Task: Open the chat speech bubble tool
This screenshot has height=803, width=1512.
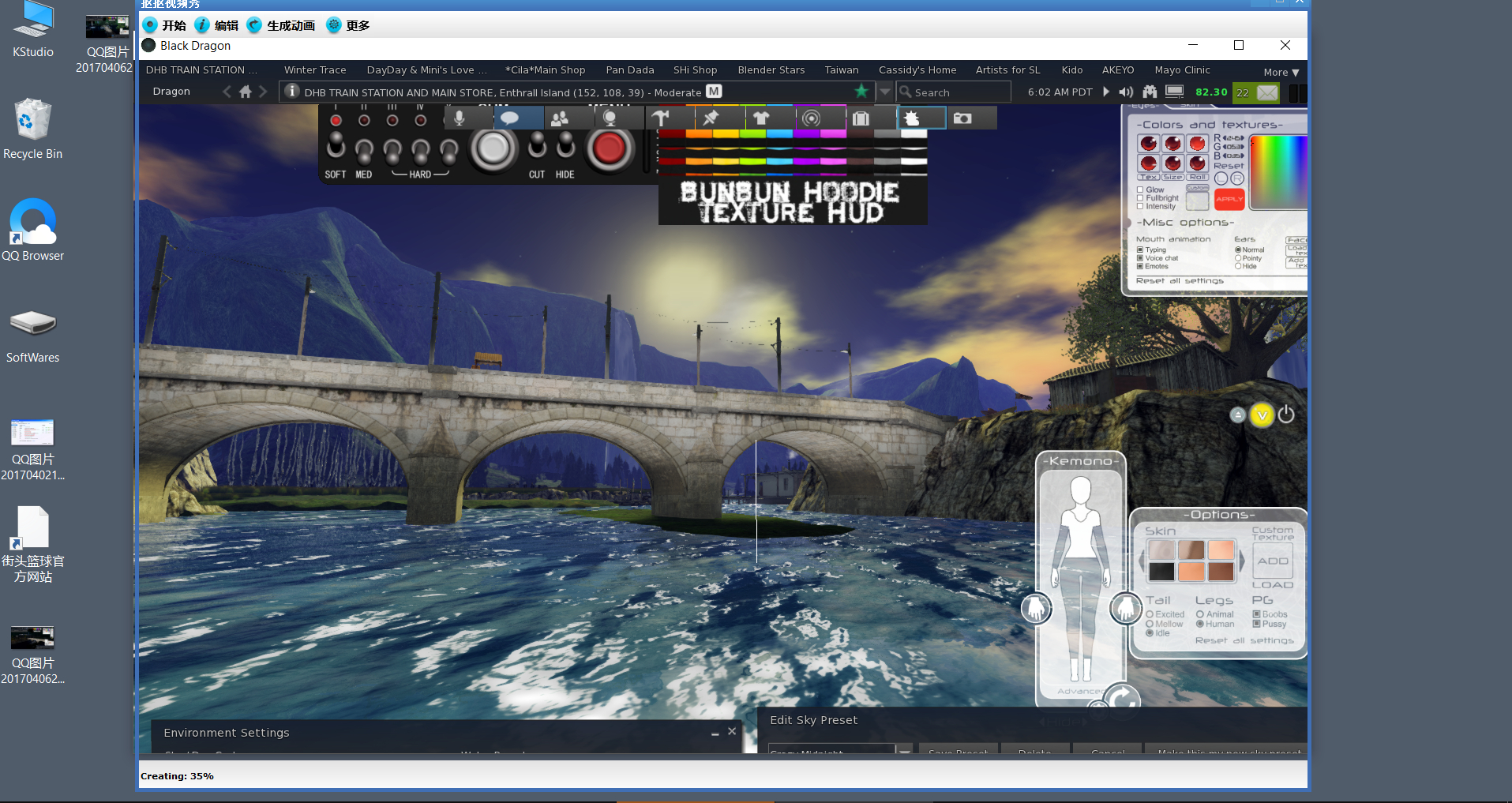Action: pos(510,118)
